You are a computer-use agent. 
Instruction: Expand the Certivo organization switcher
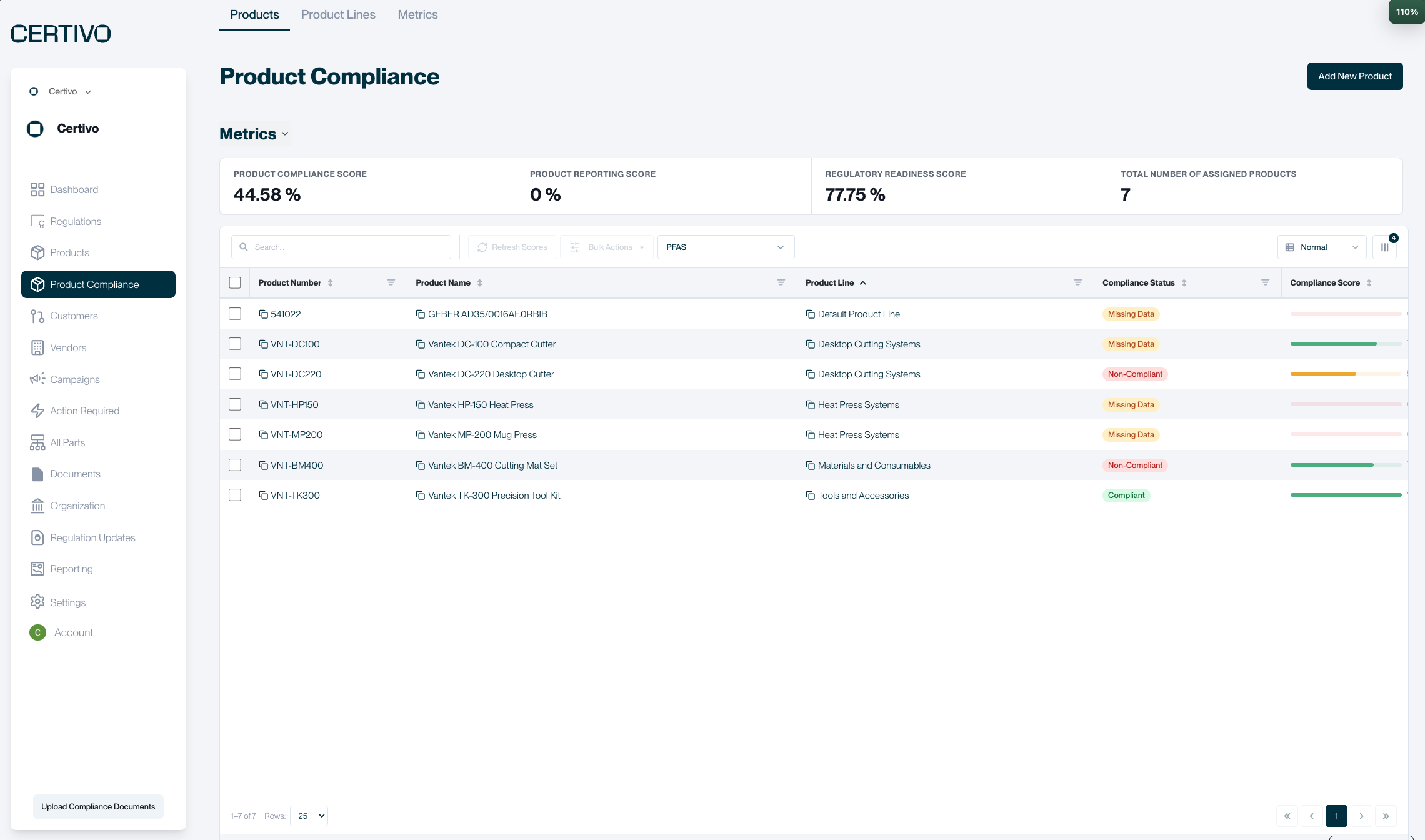pyautogui.click(x=61, y=91)
